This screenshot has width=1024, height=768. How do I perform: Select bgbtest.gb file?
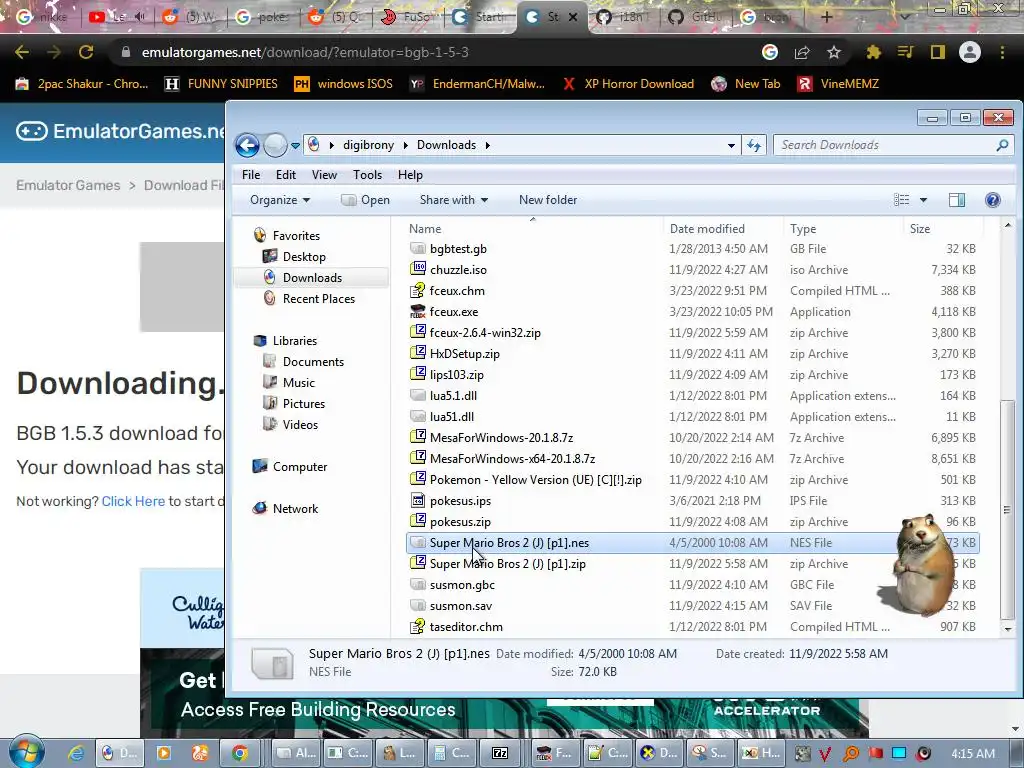tap(458, 249)
